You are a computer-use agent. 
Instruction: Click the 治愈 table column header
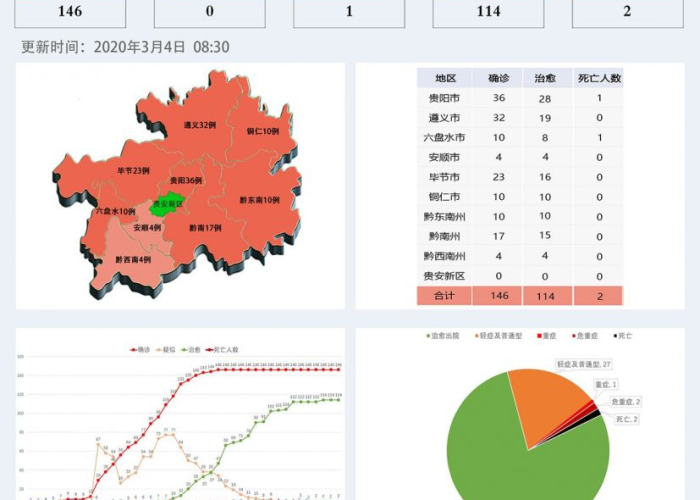pyautogui.click(x=545, y=78)
